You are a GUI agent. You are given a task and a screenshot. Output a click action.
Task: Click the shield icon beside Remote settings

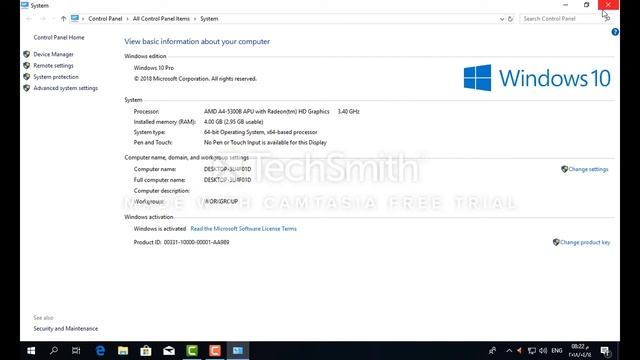point(27,65)
